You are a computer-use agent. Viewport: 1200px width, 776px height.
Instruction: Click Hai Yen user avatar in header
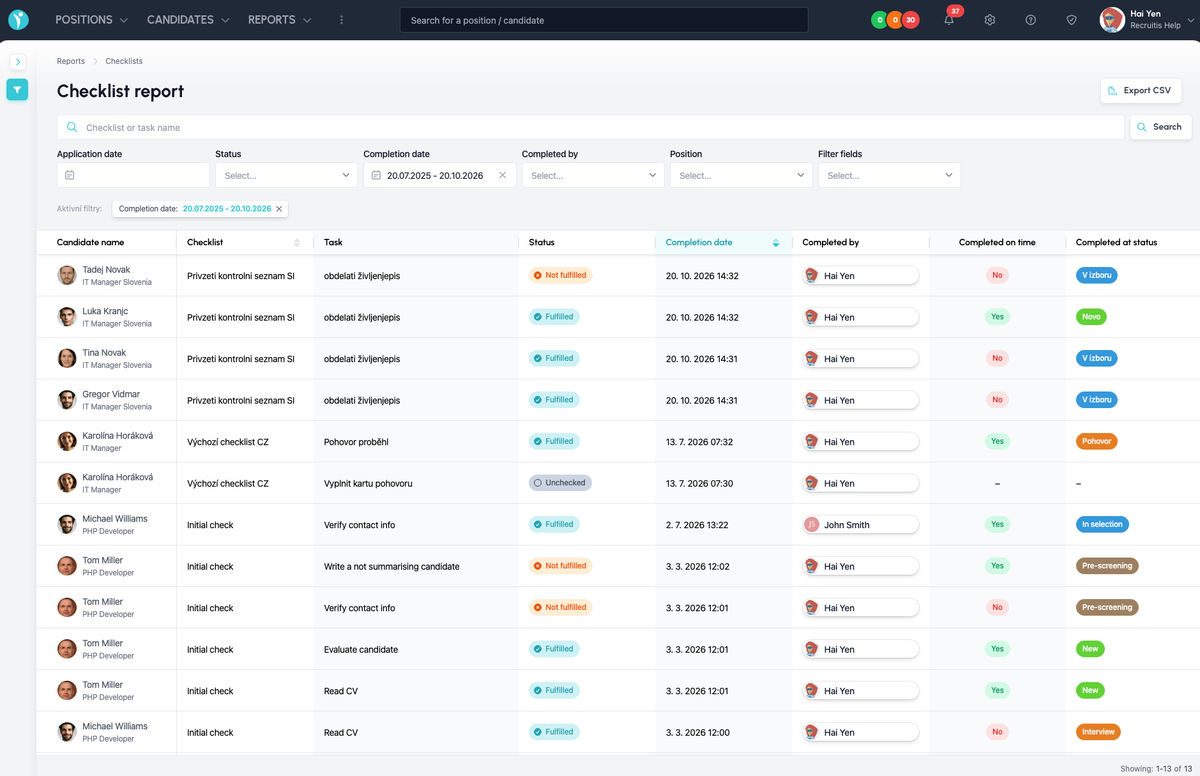click(x=1112, y=20)
